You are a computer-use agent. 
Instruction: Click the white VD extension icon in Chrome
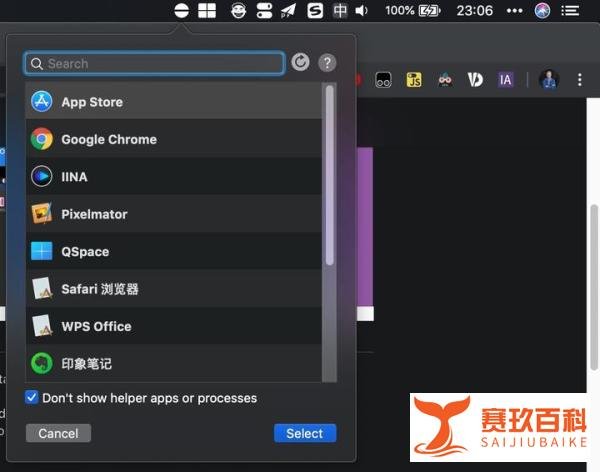475,80
